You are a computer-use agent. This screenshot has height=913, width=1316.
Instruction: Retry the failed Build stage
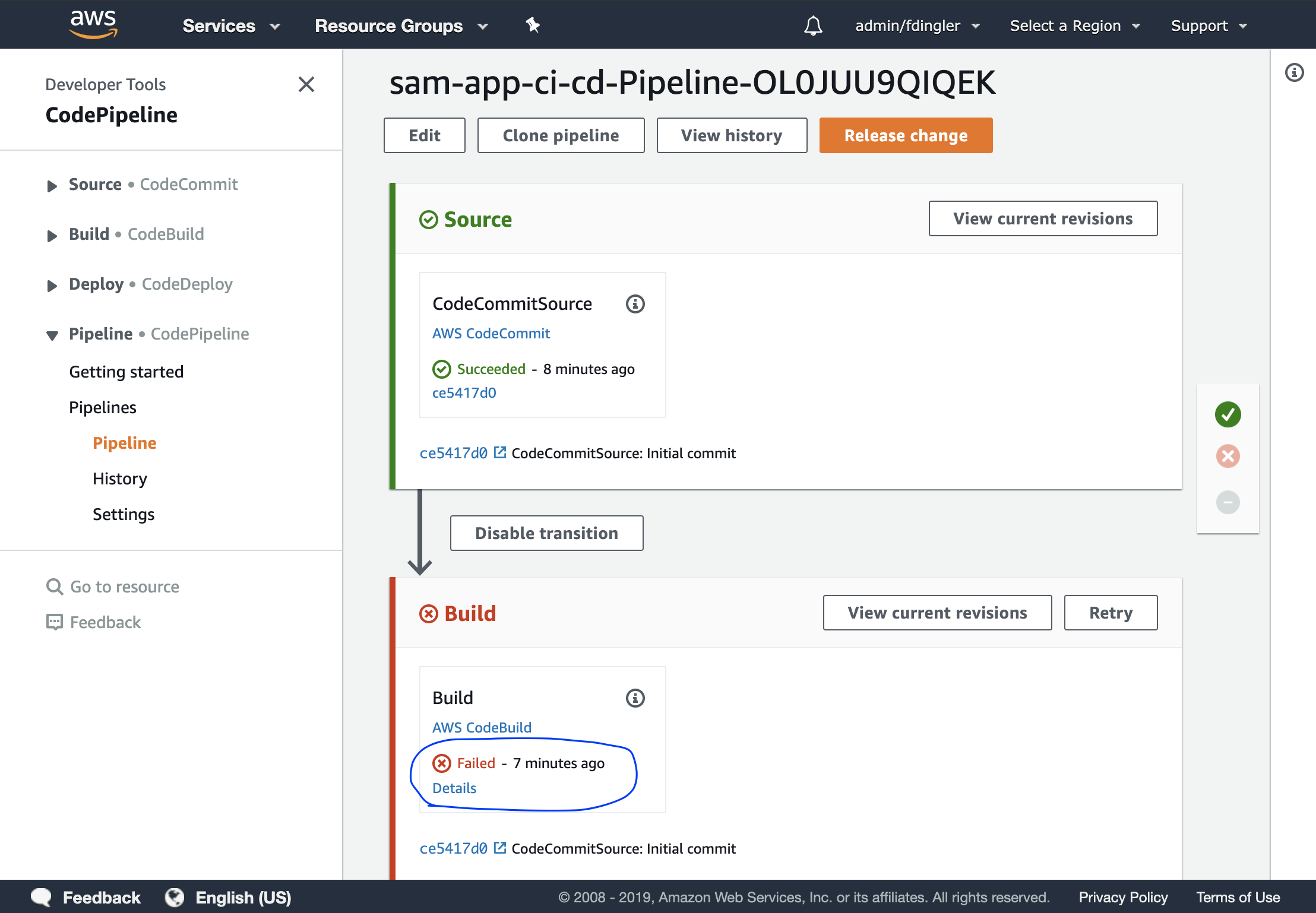tap(1111, 613)
